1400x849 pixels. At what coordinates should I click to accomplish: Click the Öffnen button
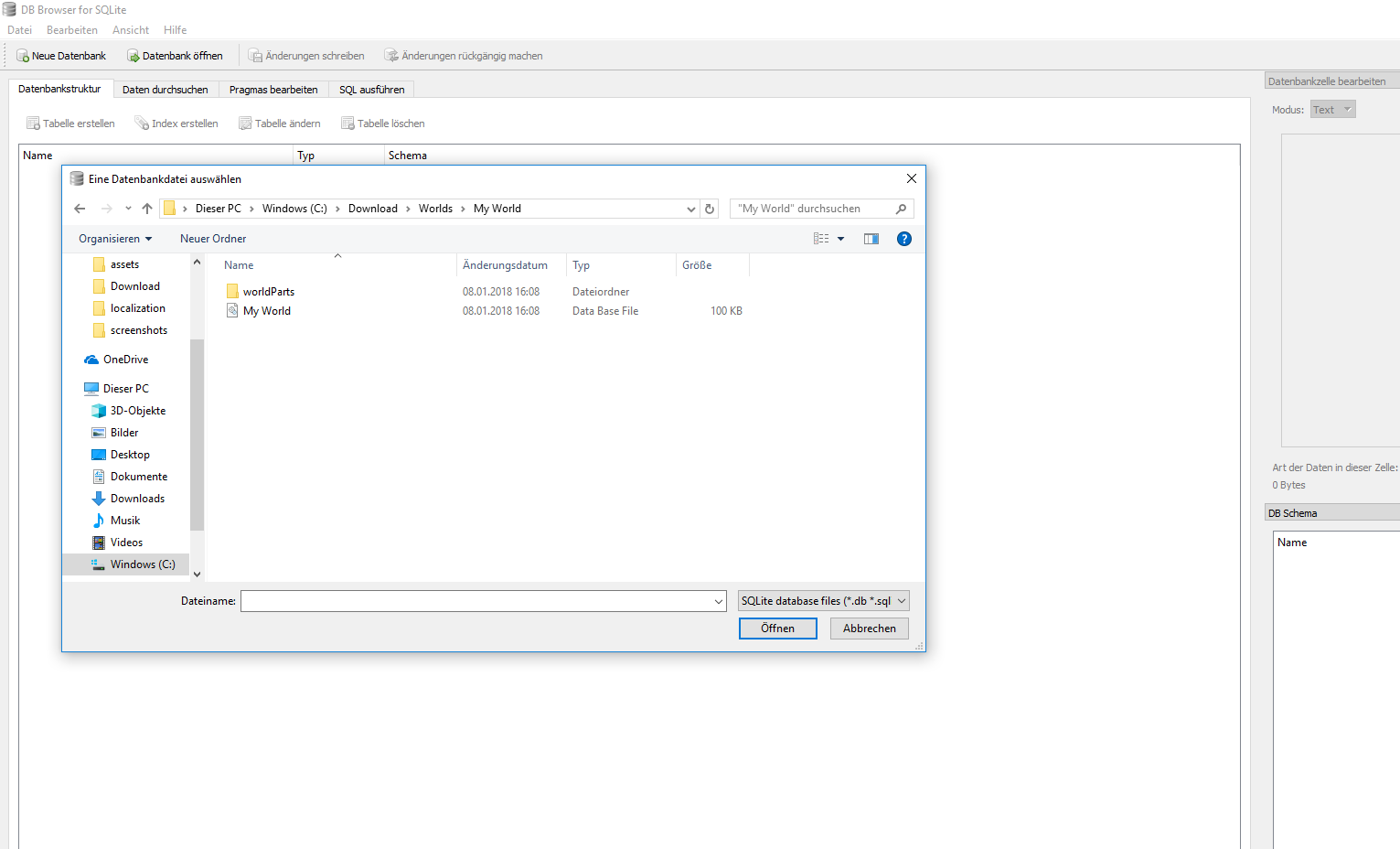tap(777, 629)
